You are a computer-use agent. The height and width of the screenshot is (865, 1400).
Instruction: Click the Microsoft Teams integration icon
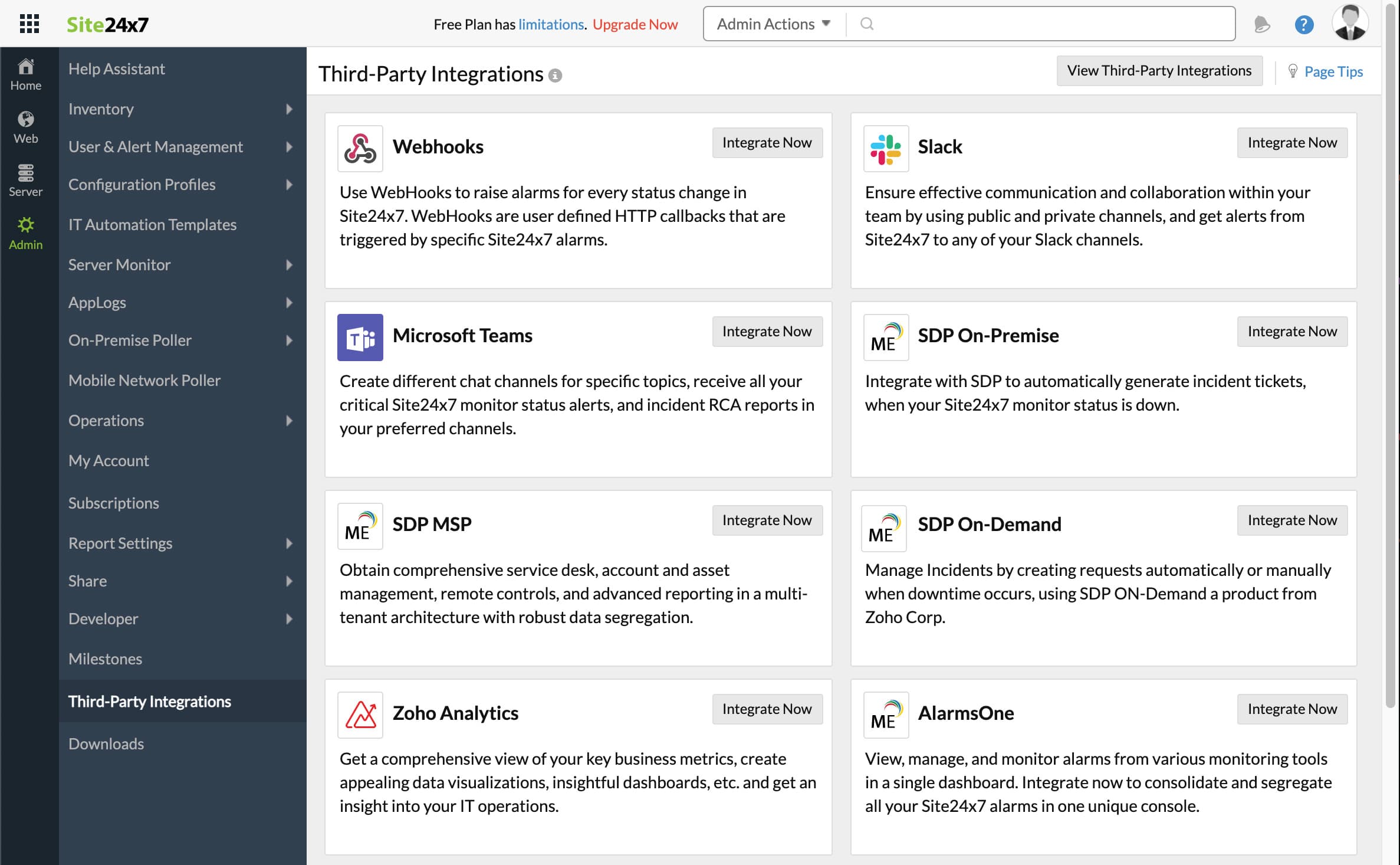(x=361, y=336)
